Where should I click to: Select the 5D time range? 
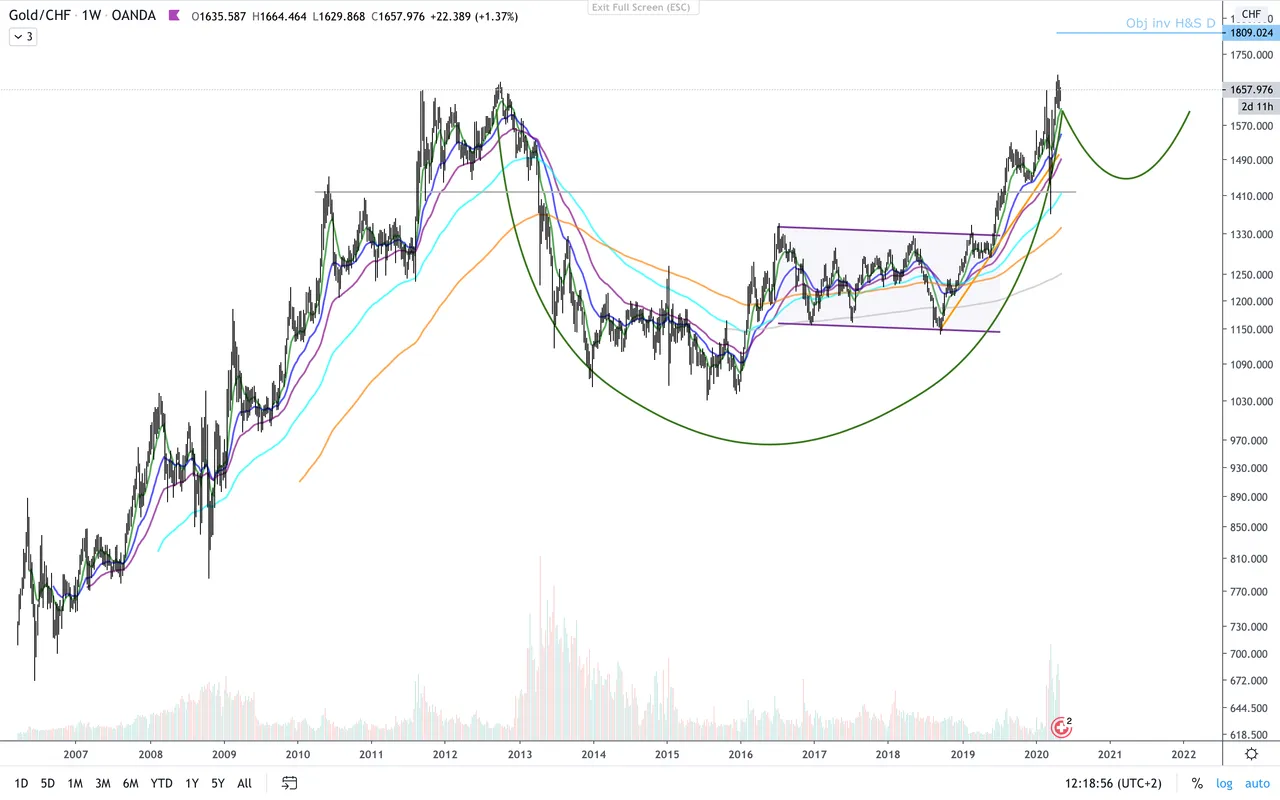(x=48, y=783)
